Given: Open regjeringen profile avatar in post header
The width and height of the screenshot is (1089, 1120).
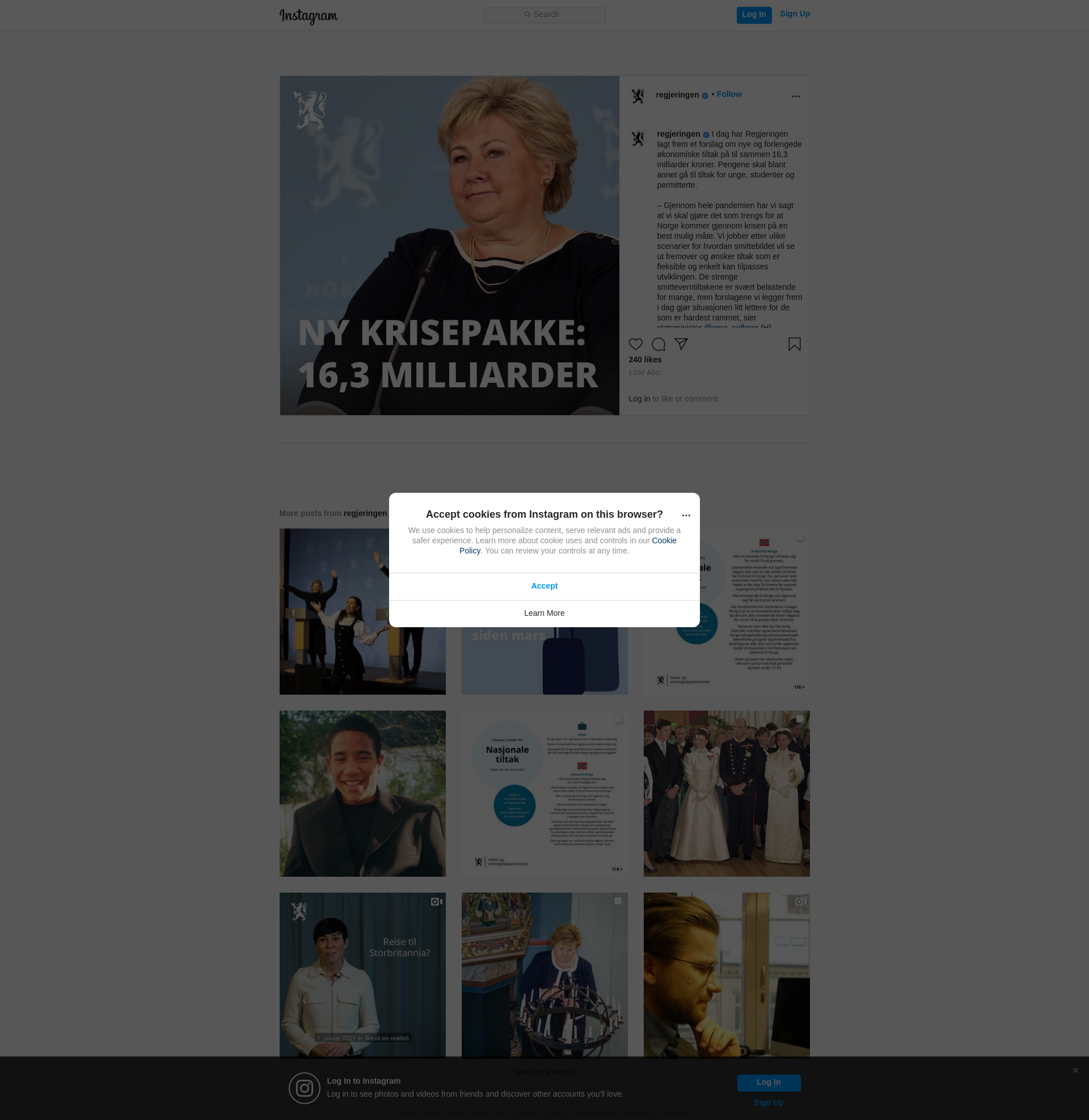Looking at the screenshot, I should point(637,96).
